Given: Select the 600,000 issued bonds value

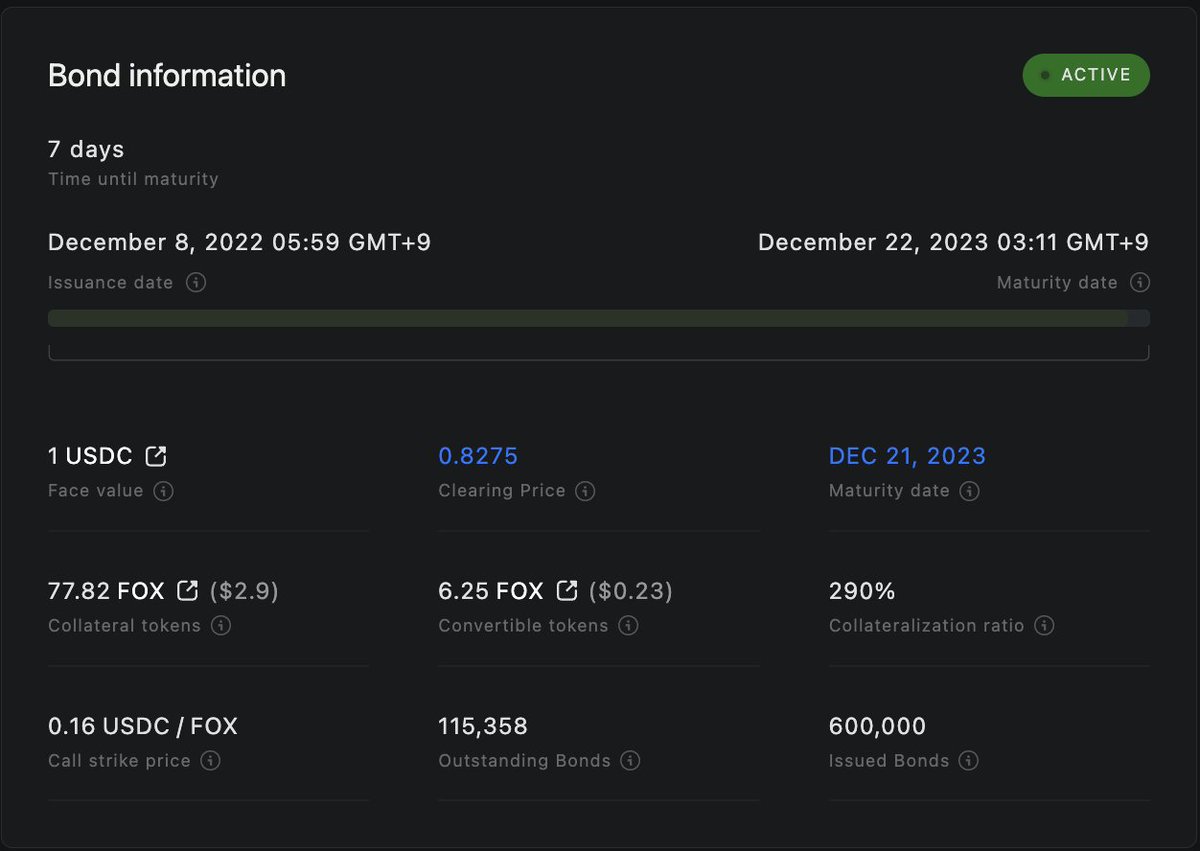Looking at the screenshot, I should click(x=878, y=726).
